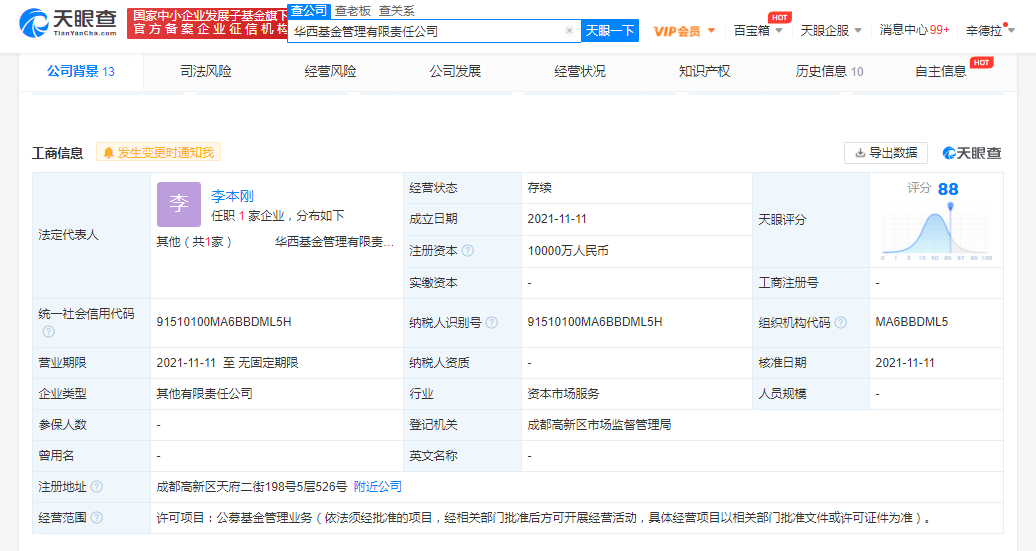The image size is (1036, 551).
Task: Click registered capital 10000万人民币
Action: coord(568,250)
